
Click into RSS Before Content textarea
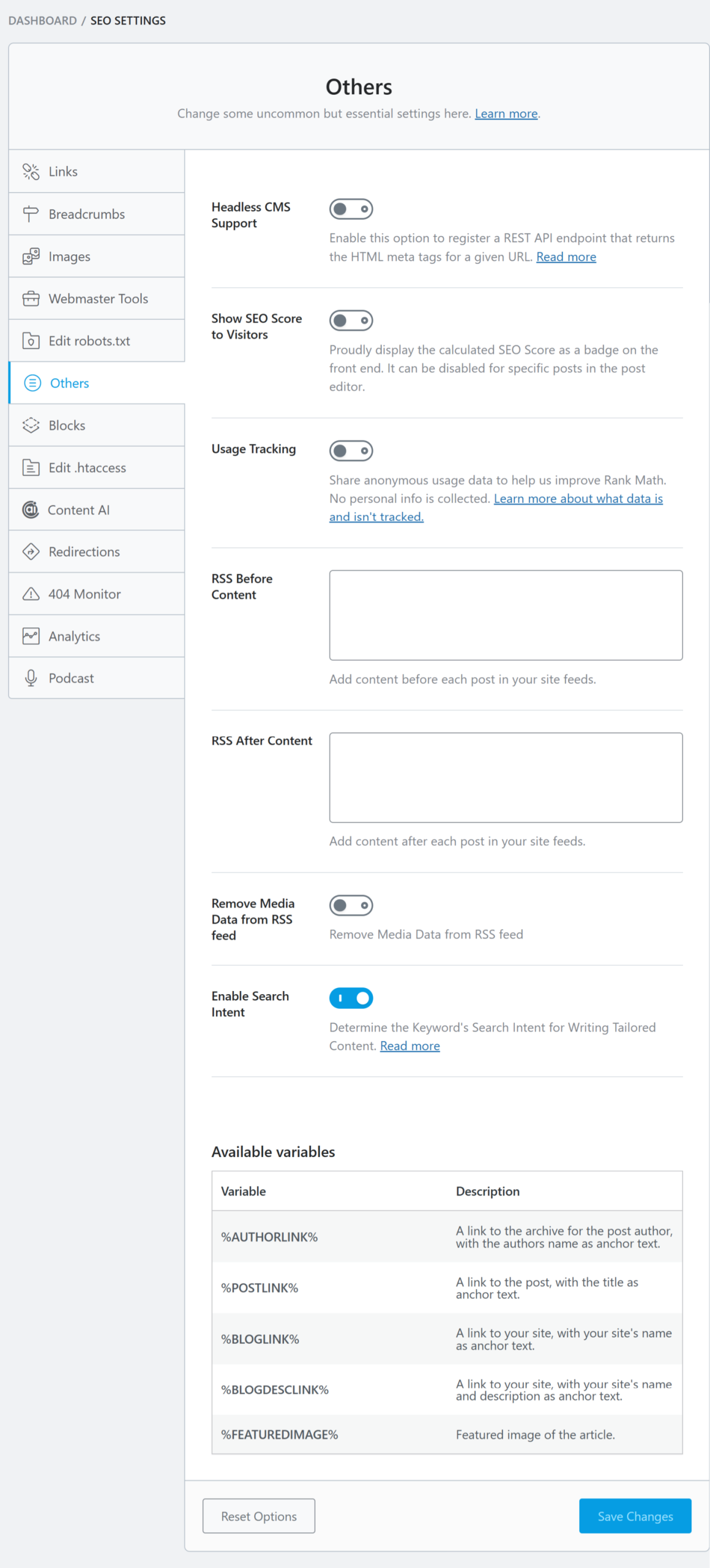tap(506, 616)
